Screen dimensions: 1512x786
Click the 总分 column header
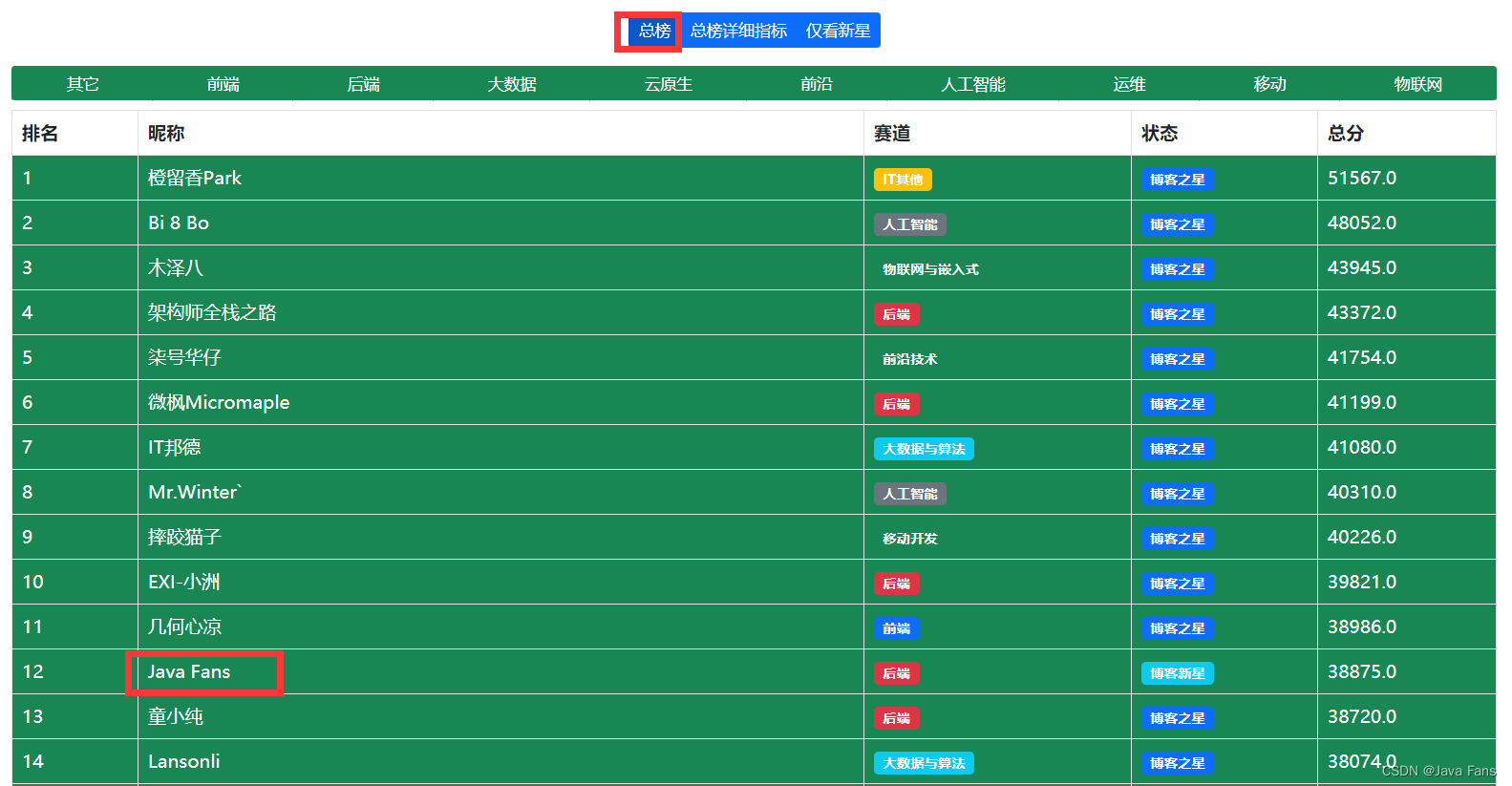pos(1345,134)
